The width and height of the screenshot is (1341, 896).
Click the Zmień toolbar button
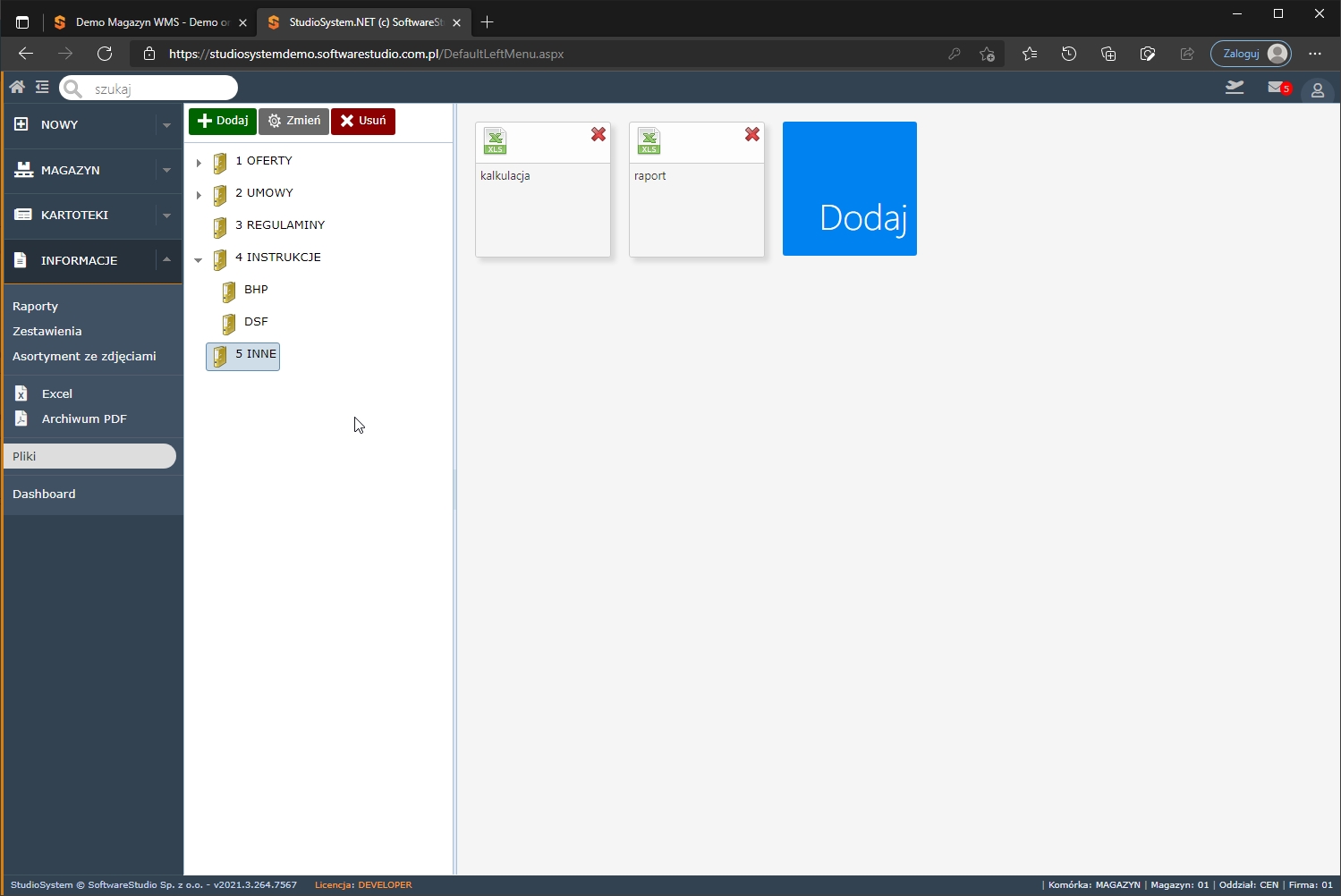[293, 121]
